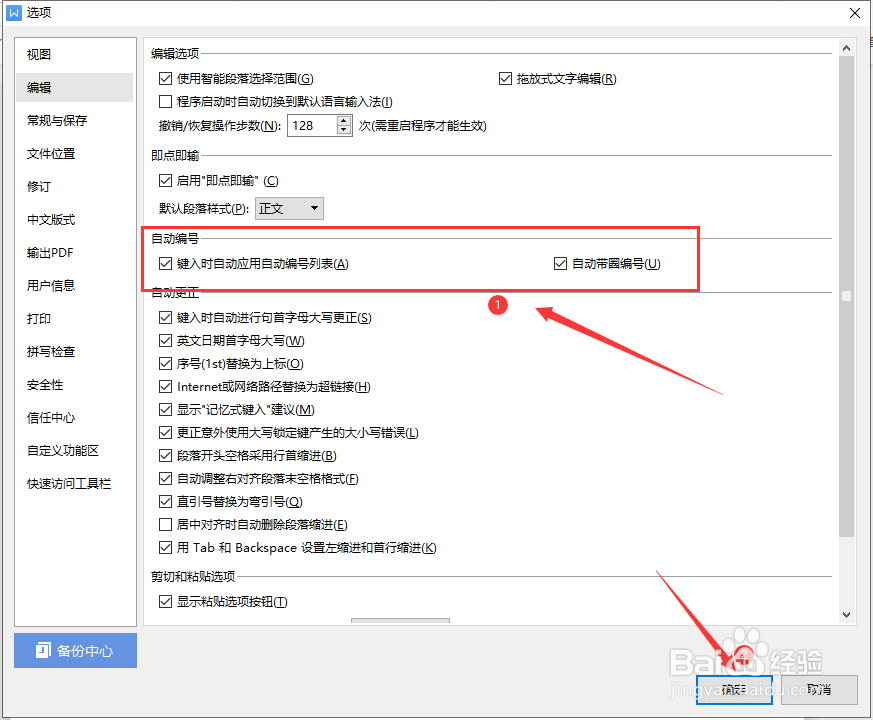Open the 视图 settings page
The image size is (873, 720).
click(39, 55)
